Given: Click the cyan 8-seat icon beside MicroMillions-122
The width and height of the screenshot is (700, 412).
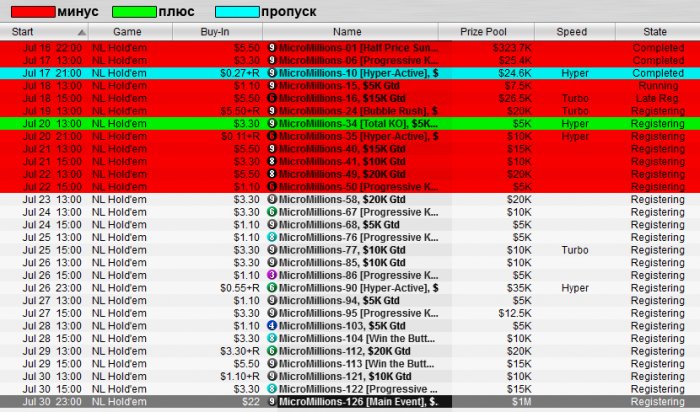Looking at the screenshot, I should coord(272,389).
